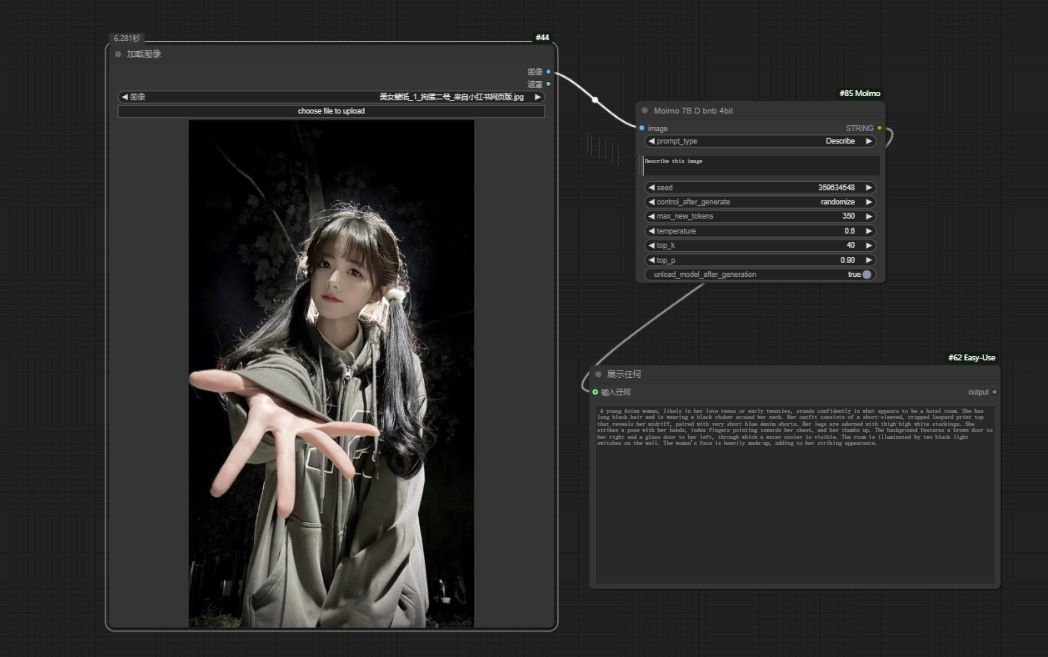Viewport: 1048px width, 657px height.
Task: Open the control_after_generate randomize dropdown
Action: coord(760,202)
